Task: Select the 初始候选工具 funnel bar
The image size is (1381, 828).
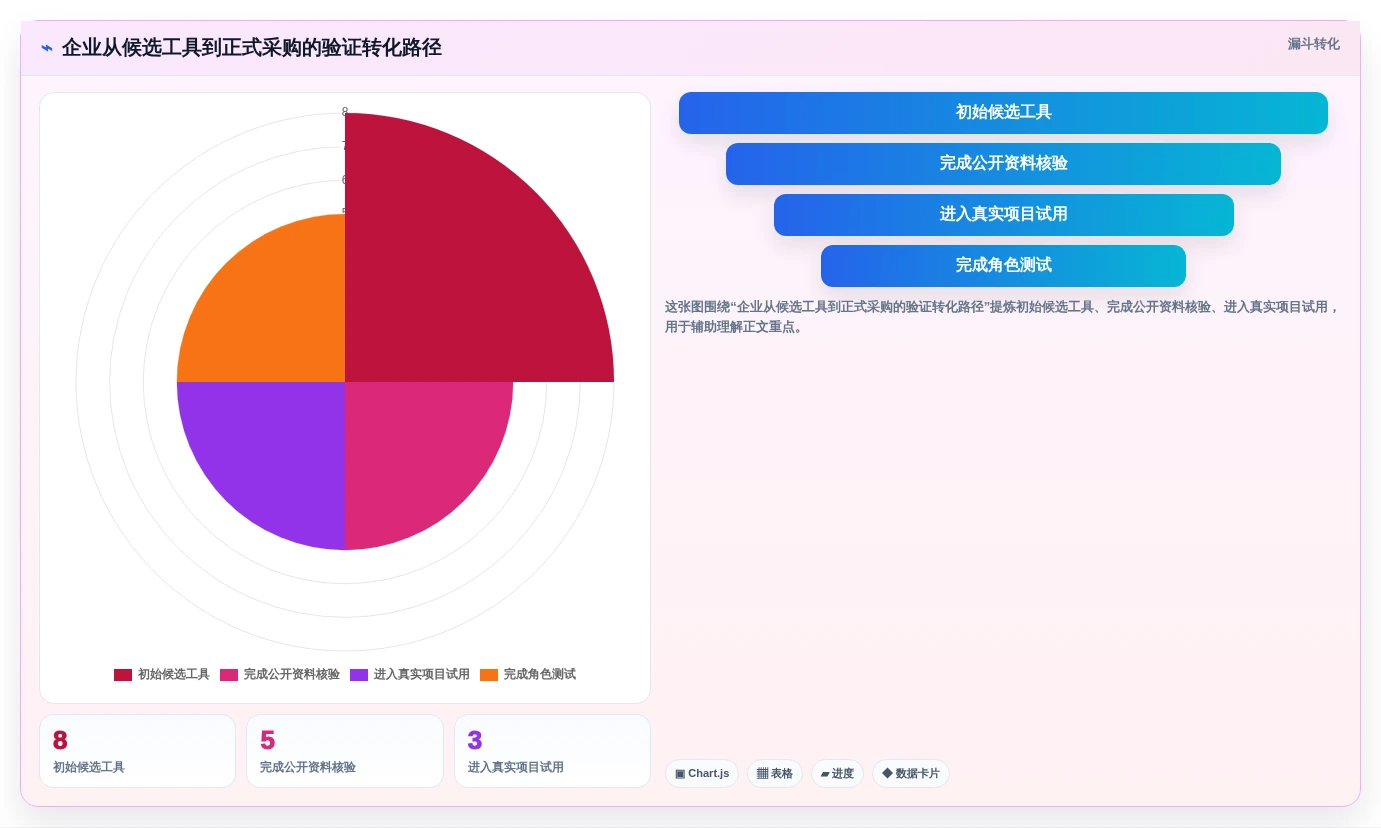Action: click(x=1003, y=113)
